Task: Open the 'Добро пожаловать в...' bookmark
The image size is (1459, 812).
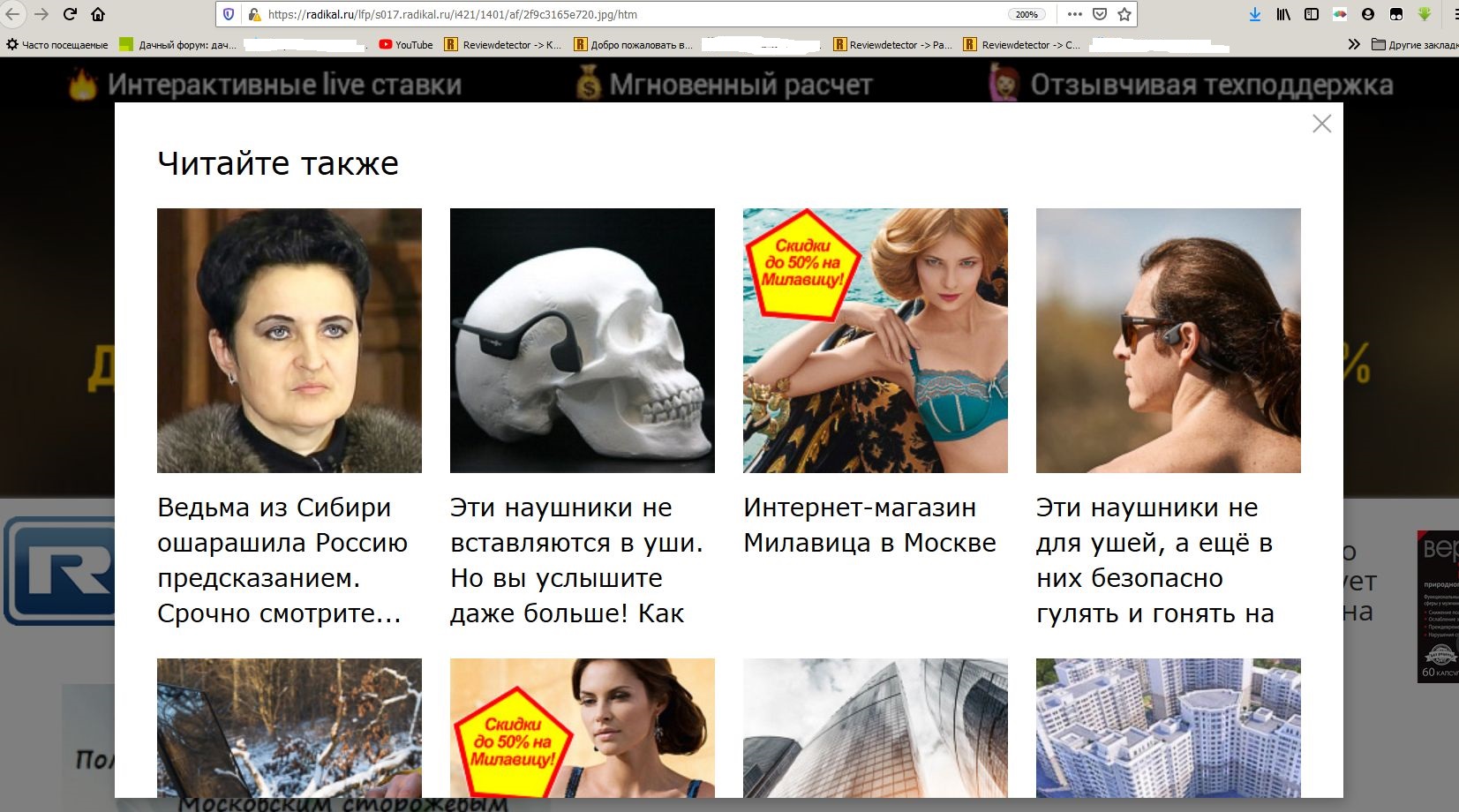Action: [x=634, y=44]
